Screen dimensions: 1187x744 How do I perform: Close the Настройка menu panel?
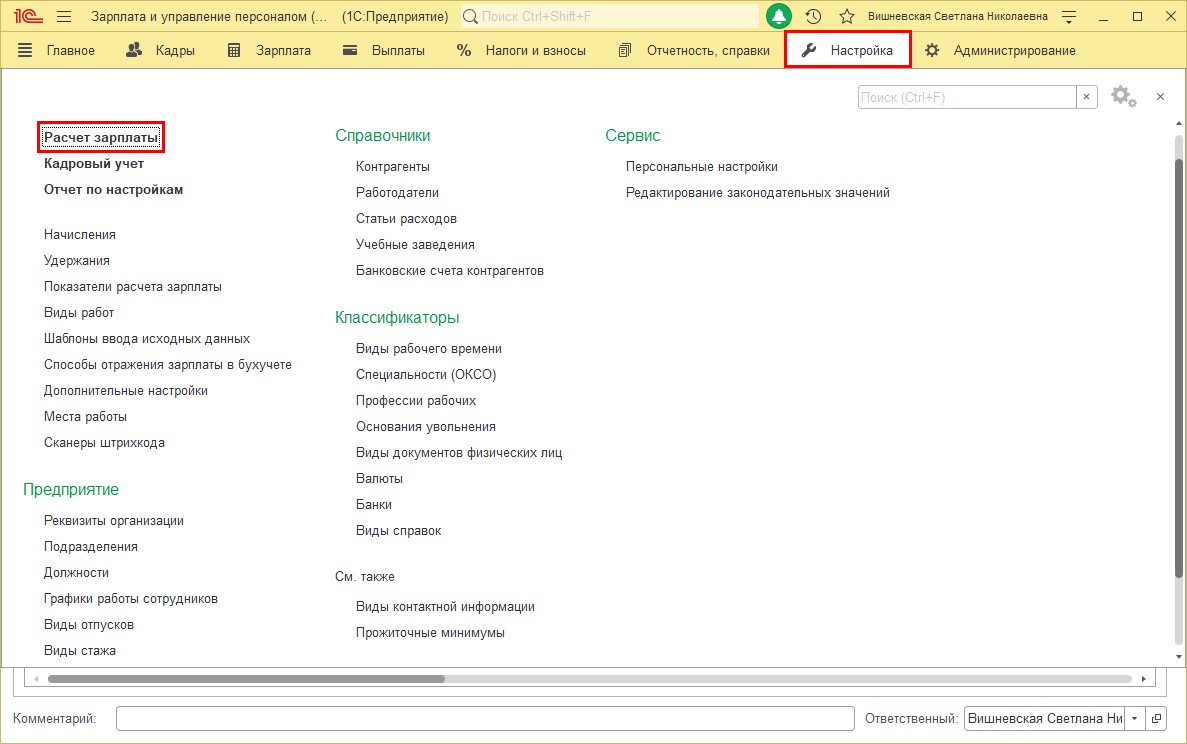[x=1161, y=97]
